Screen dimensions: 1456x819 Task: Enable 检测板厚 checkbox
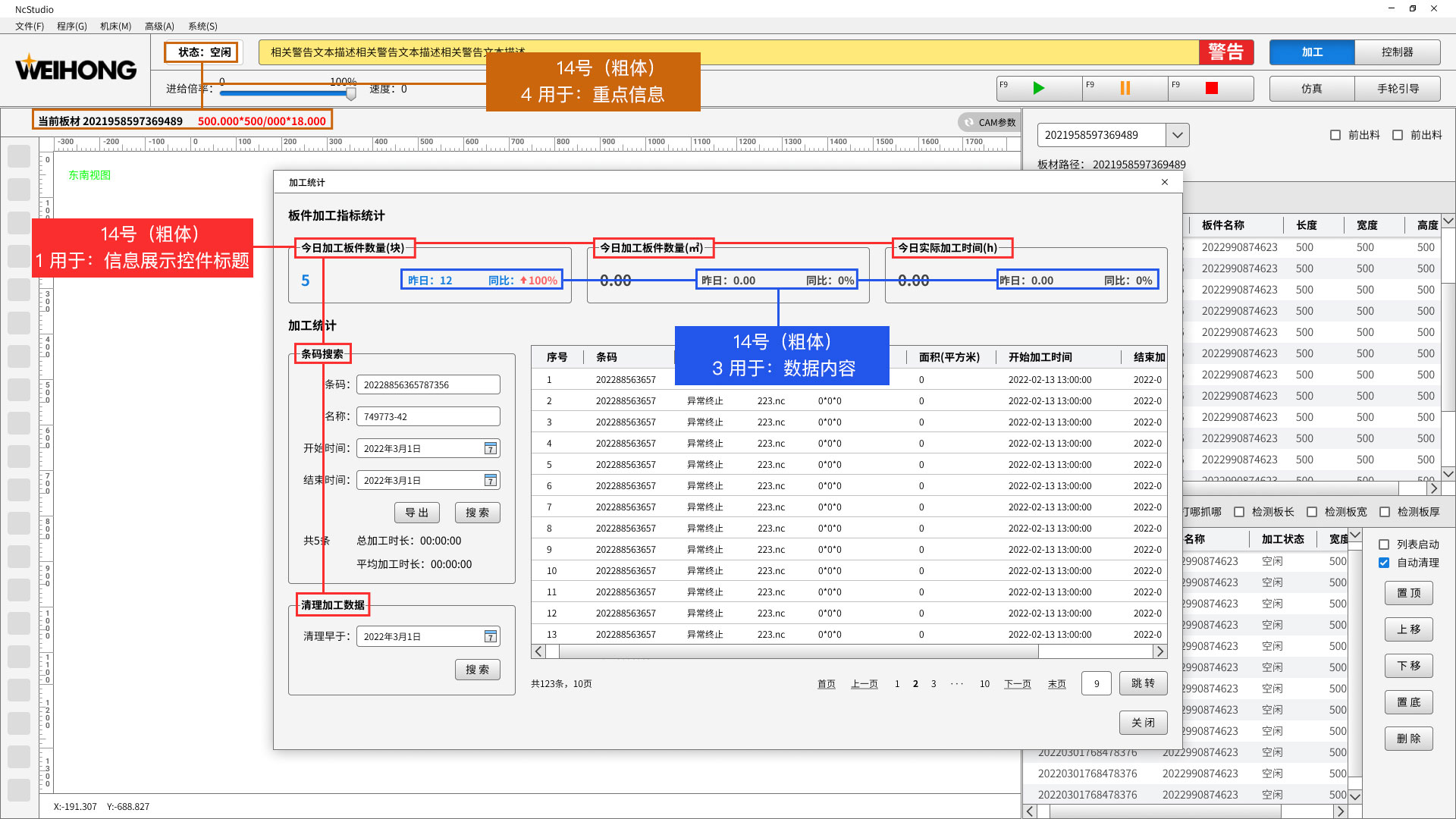tap(1385, 512)
